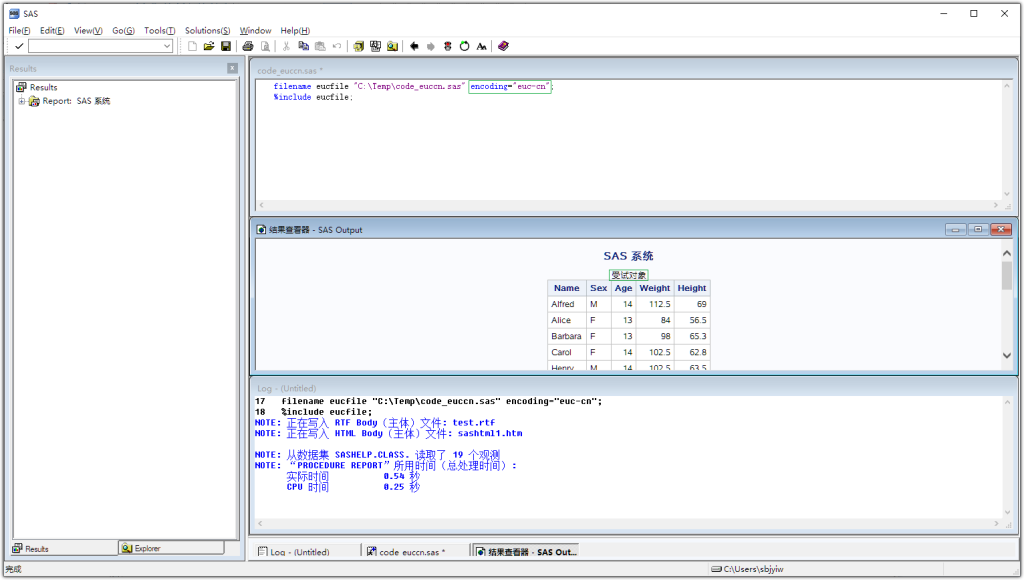Open a file with the folder toolbar icon

[209, 45]
